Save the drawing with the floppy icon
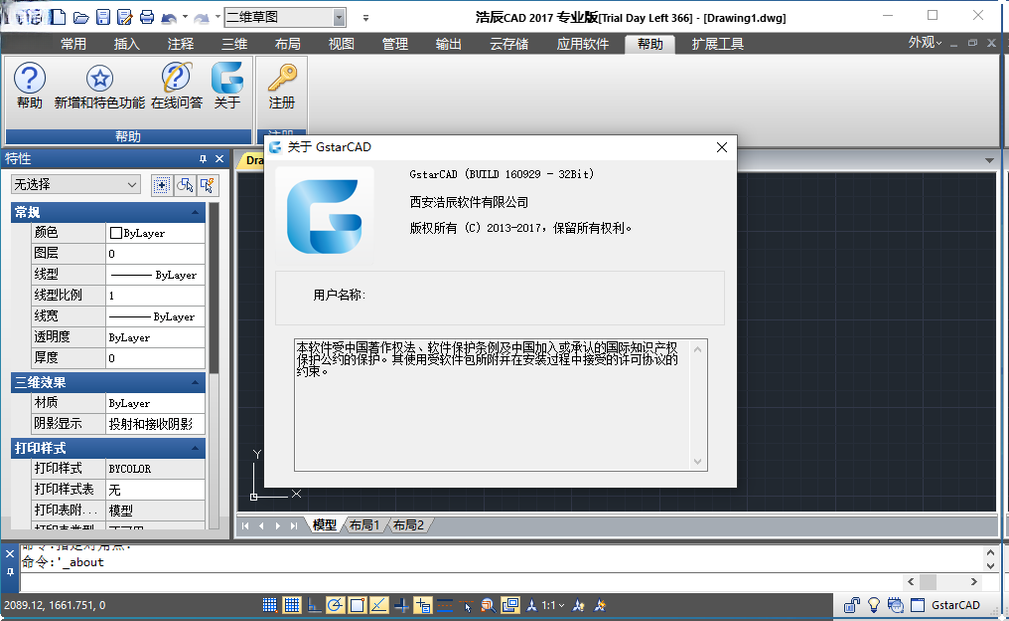The image size is (1009, 621). (103, 17)
